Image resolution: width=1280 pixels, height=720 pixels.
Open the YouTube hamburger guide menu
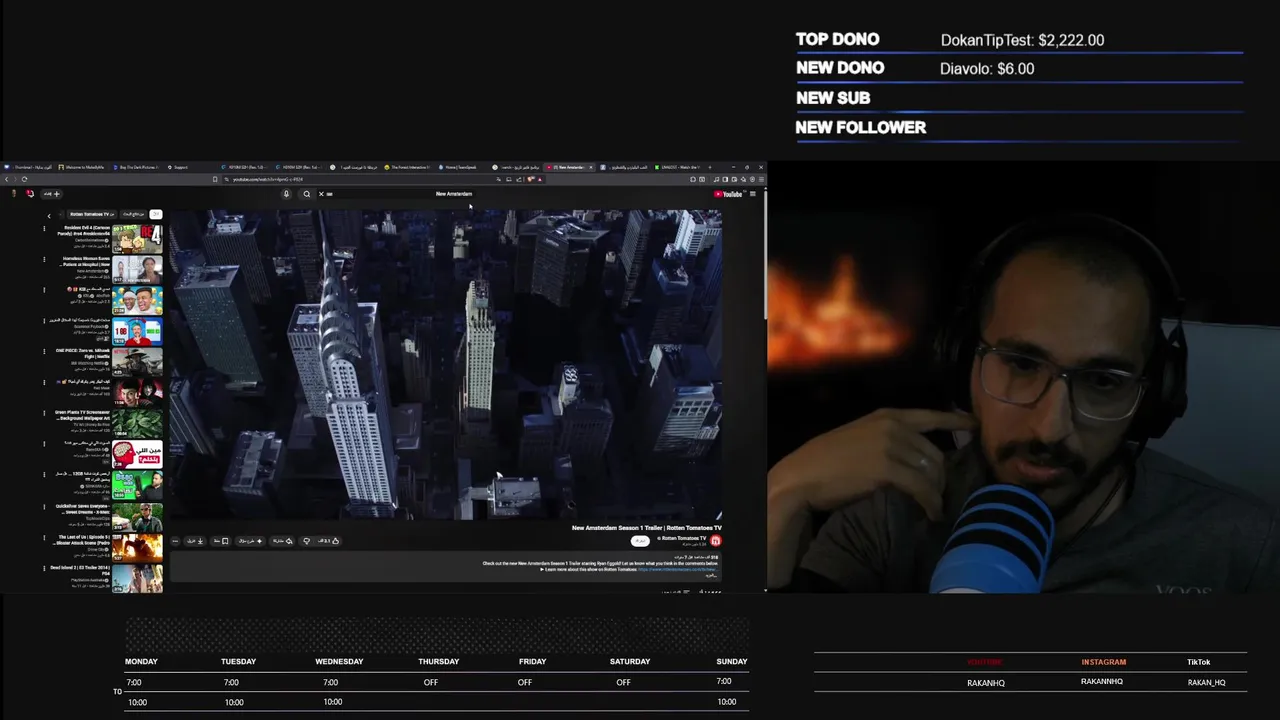pos(753,194)
